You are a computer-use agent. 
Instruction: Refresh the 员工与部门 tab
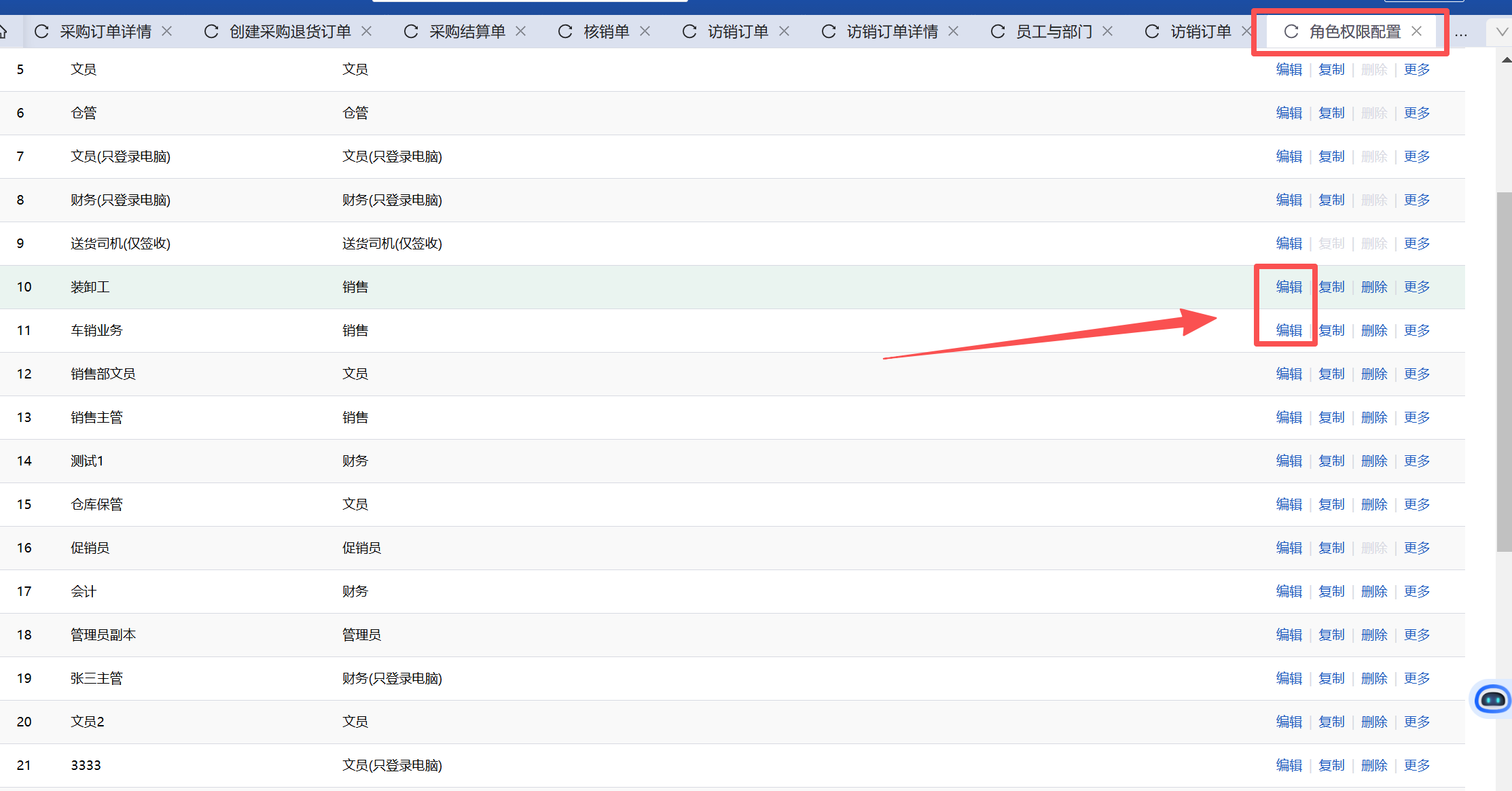tap(998, 31)
